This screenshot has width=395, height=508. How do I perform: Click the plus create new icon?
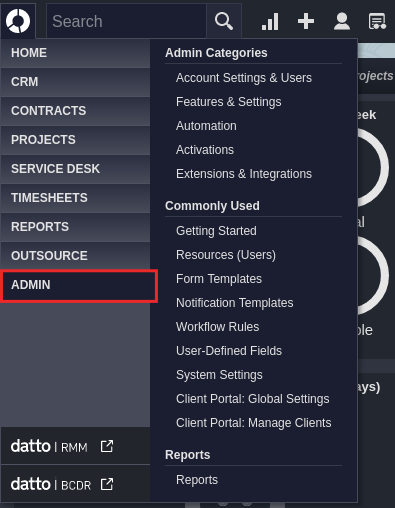(x=306, y=21)
